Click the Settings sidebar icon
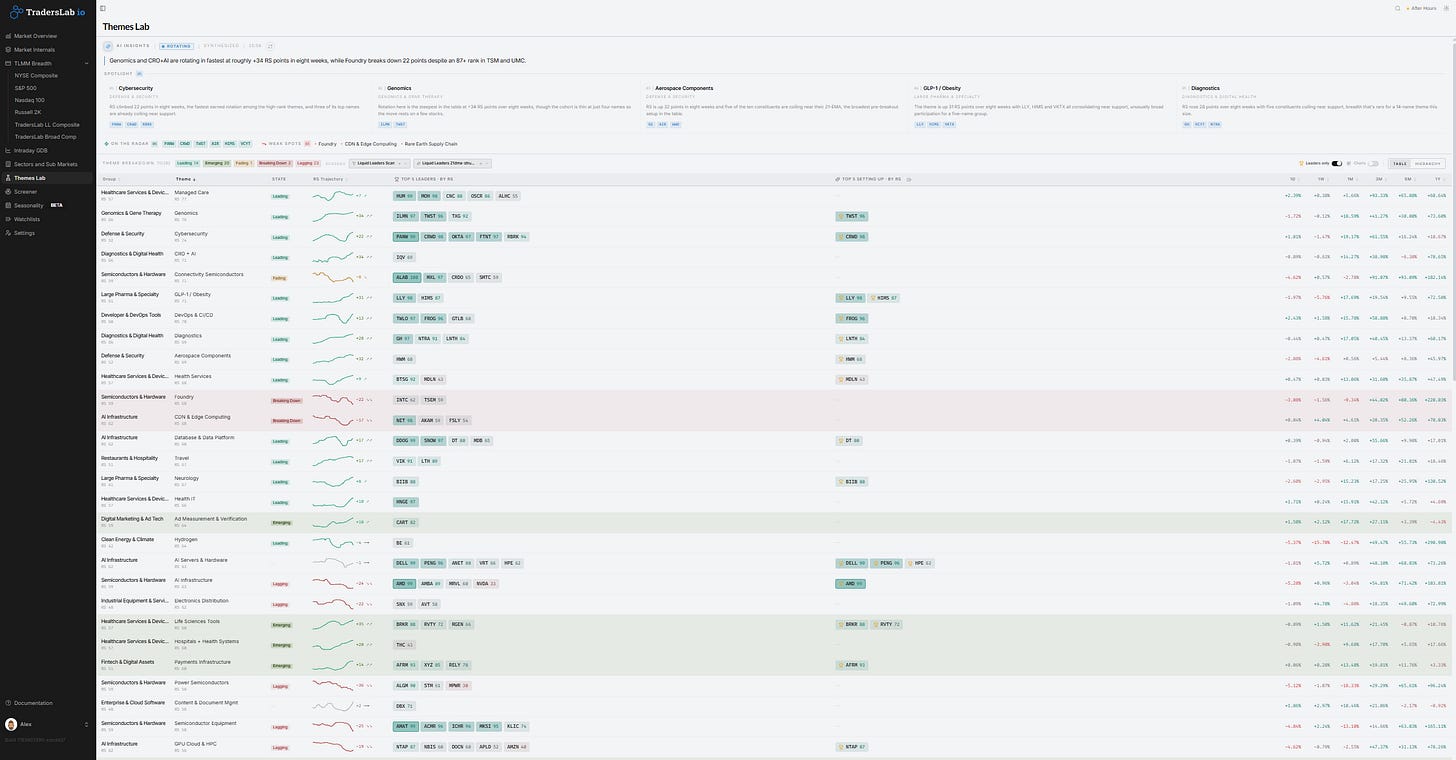 pos(8,233)
